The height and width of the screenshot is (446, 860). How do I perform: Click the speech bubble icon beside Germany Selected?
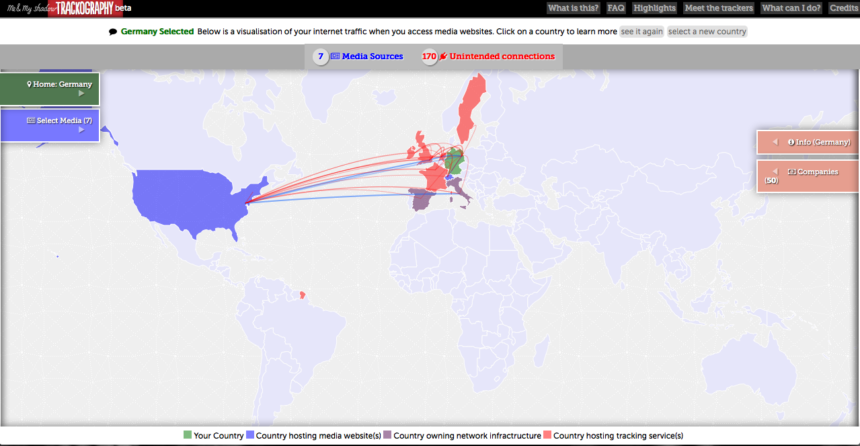[113, 32]
